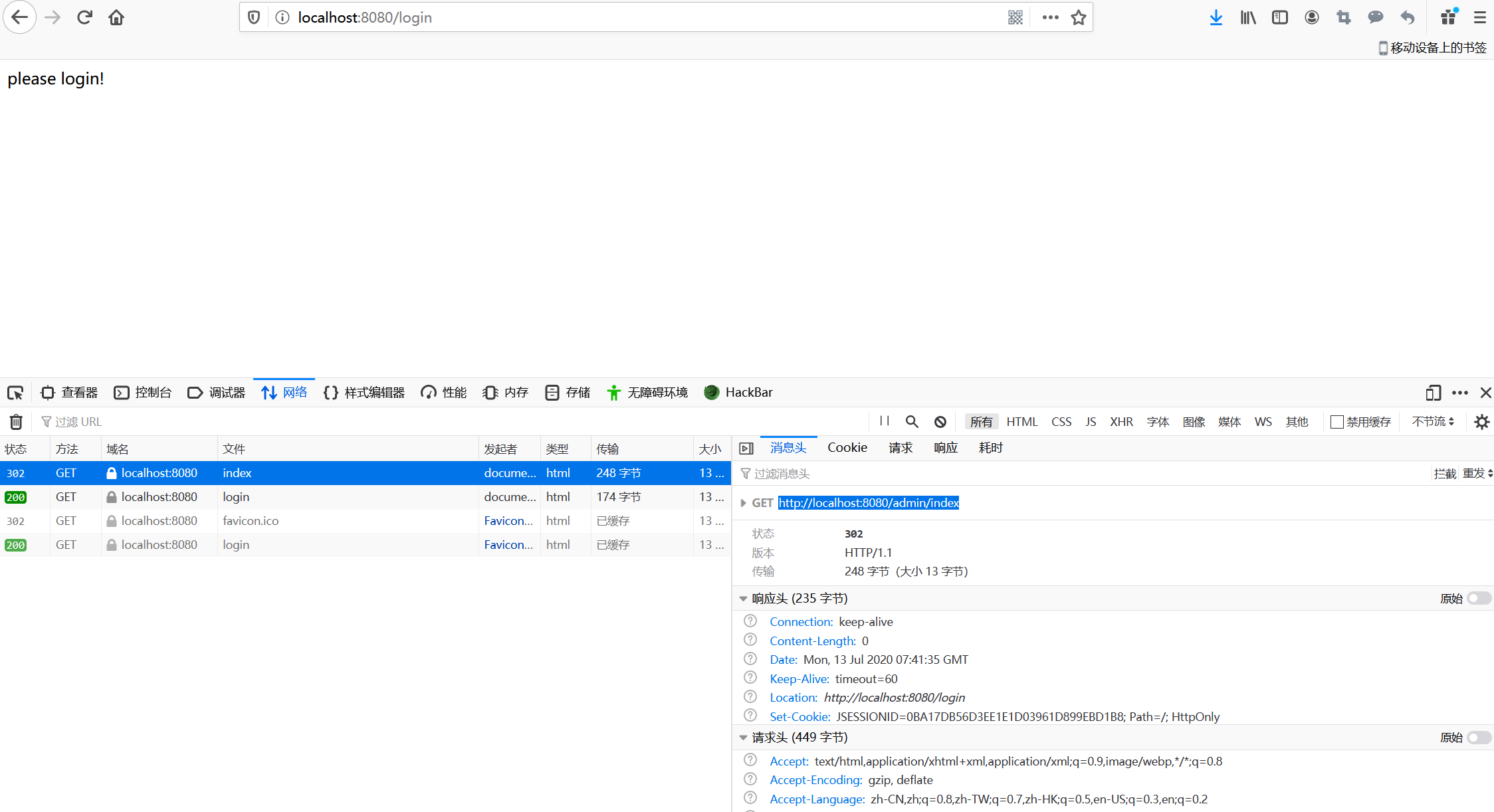The width and height of the screenshot is (1494, 812).
Task: Filter by HTML requests
Action: (1021, 421)
